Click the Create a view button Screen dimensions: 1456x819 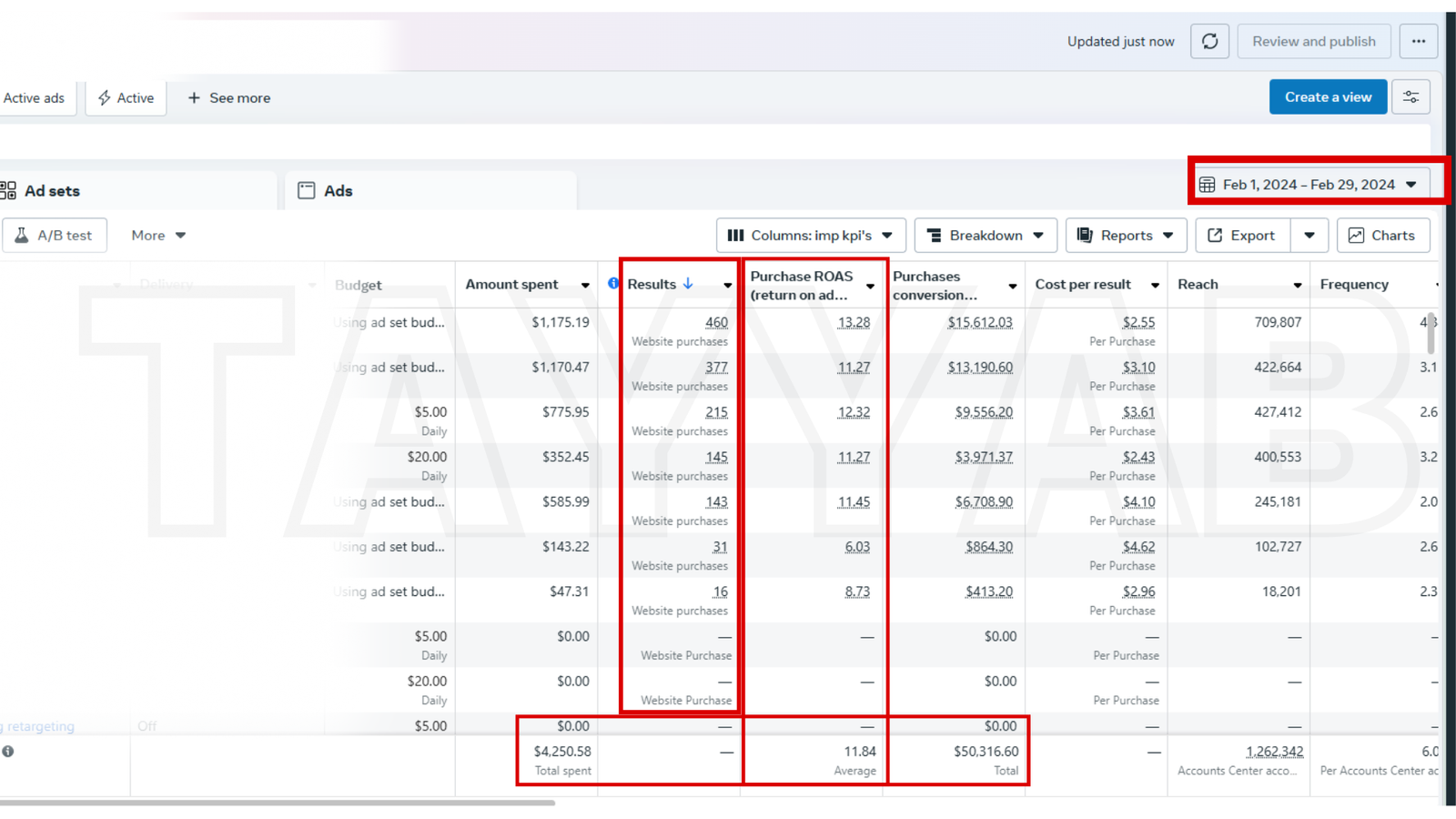tap(1327, 97)
